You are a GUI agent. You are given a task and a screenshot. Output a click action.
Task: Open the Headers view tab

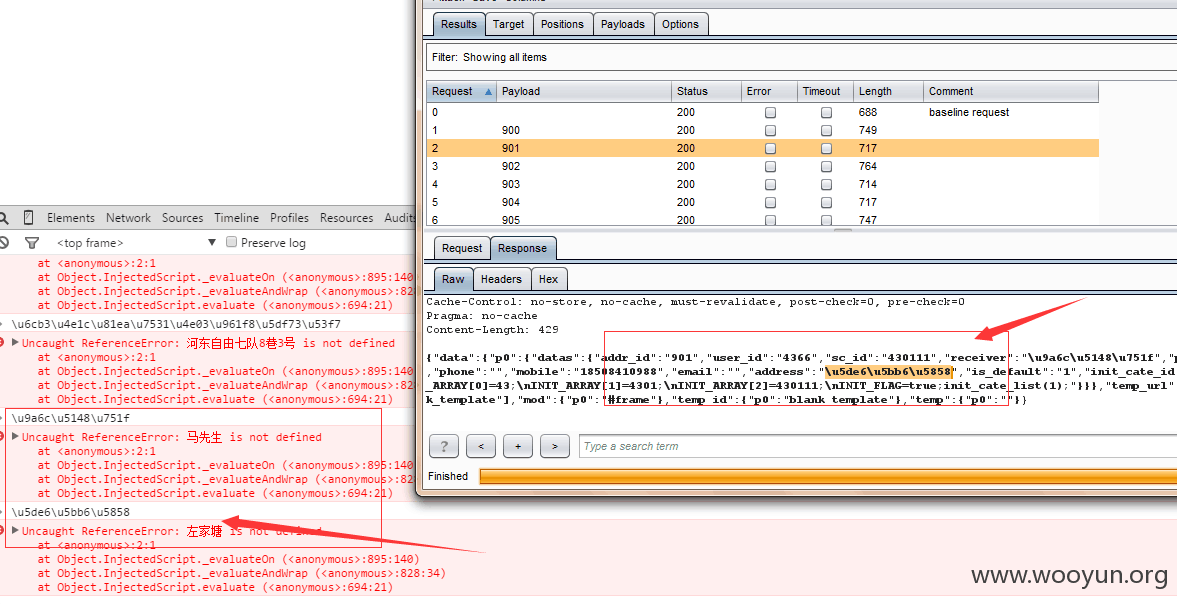coord(501,279)
